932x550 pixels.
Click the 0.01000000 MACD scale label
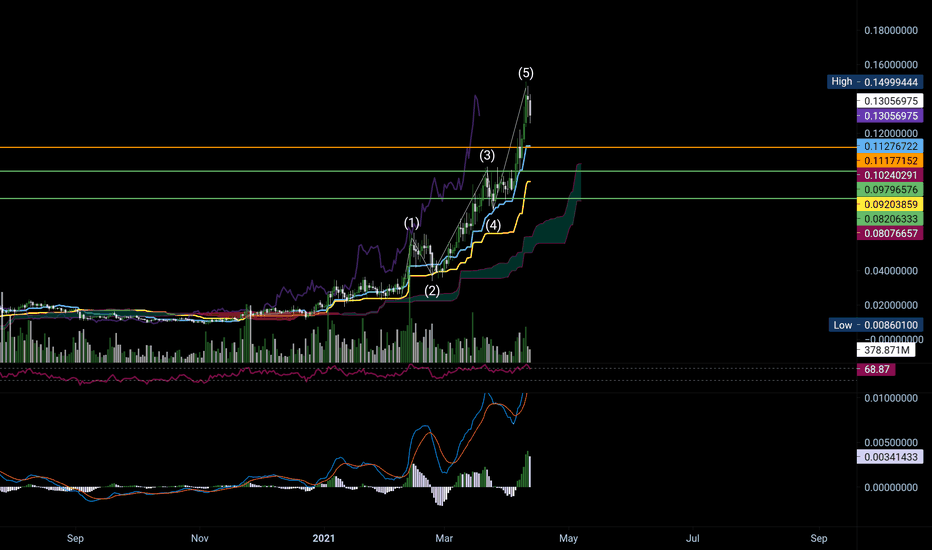click(890, 398)
